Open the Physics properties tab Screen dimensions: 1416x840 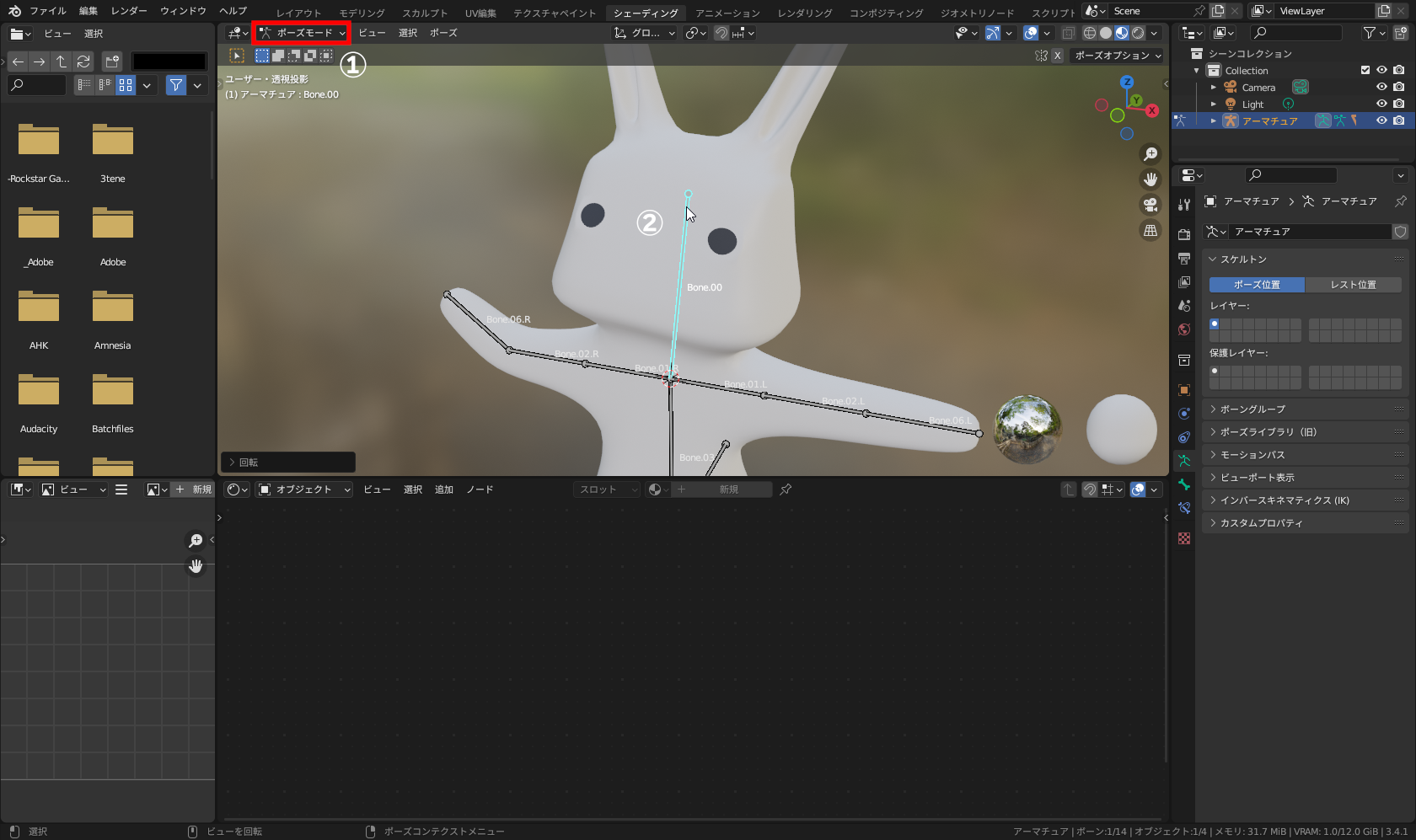point(1184,414)
